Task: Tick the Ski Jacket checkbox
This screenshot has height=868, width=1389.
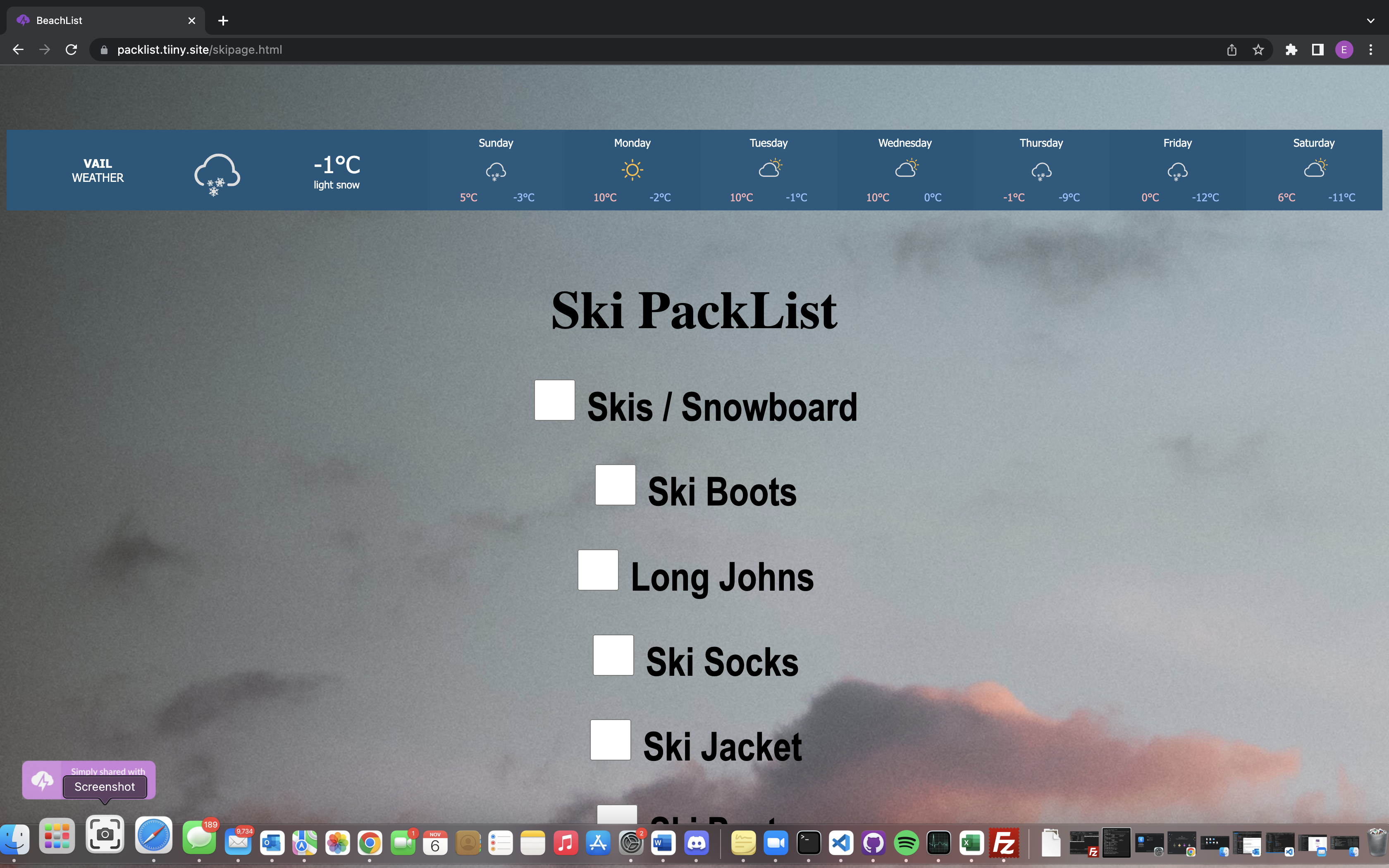Action: click(611, 740)
